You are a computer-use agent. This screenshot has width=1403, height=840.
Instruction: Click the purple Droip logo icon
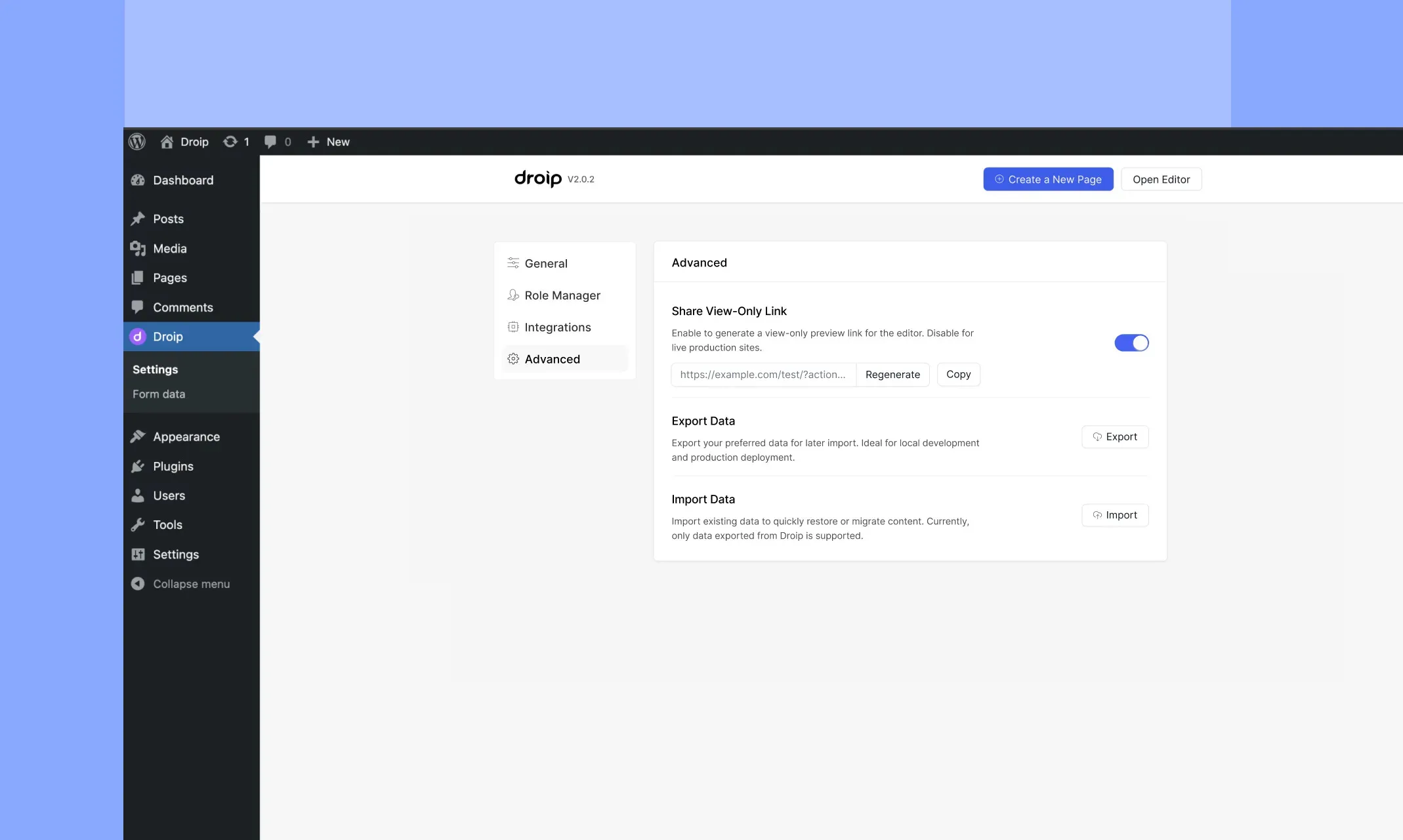click(138, 337)
